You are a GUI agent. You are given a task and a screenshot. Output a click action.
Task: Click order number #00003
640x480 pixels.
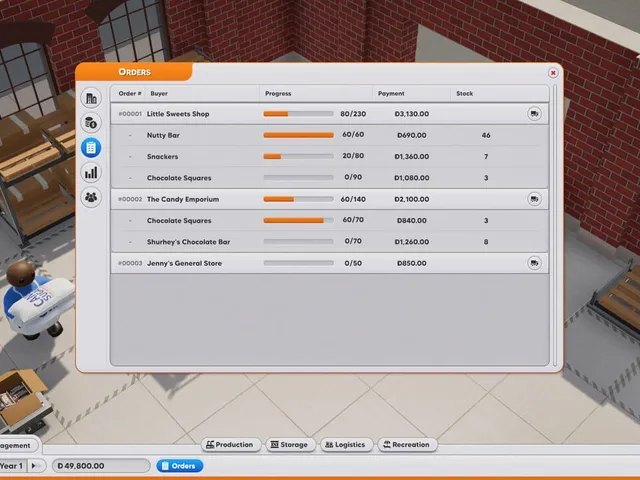pyautogui.click(x=130, y=263)
